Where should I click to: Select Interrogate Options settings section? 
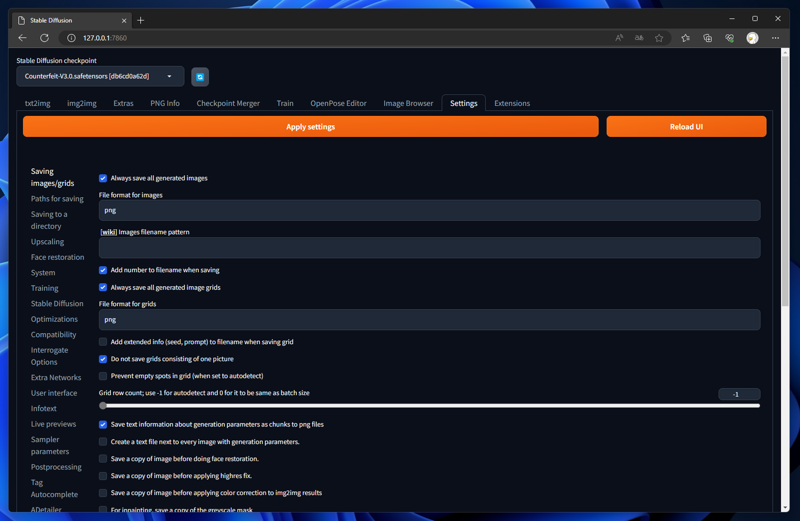click(49, 356)
